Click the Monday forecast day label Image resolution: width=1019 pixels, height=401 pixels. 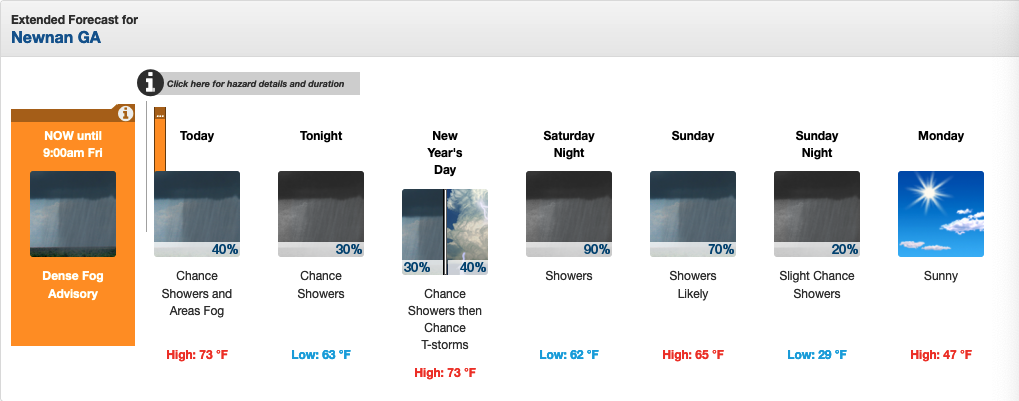pos(941,136)
